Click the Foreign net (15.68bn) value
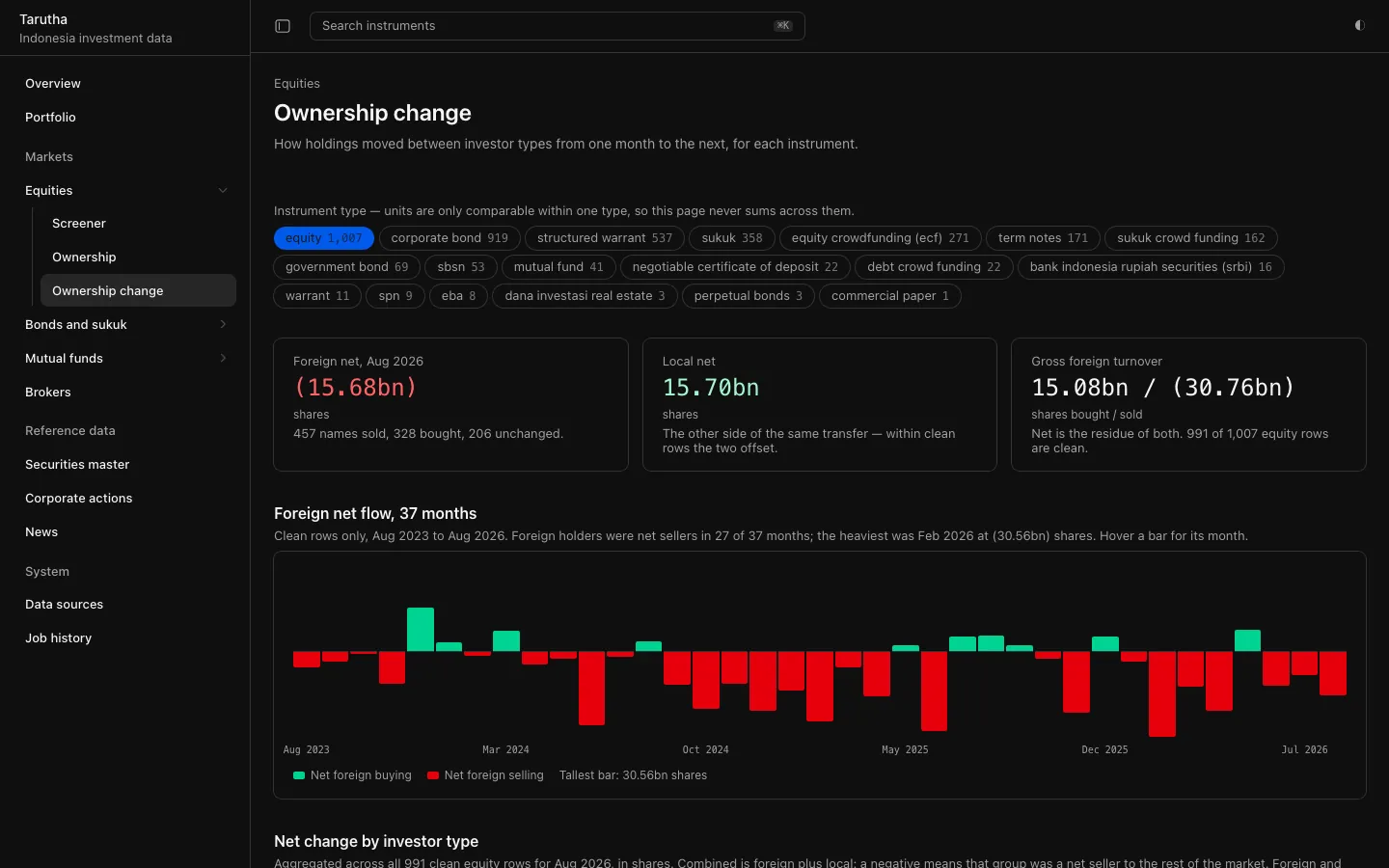The height and width of the screenshot is (868, 1389). pos(355,388)
